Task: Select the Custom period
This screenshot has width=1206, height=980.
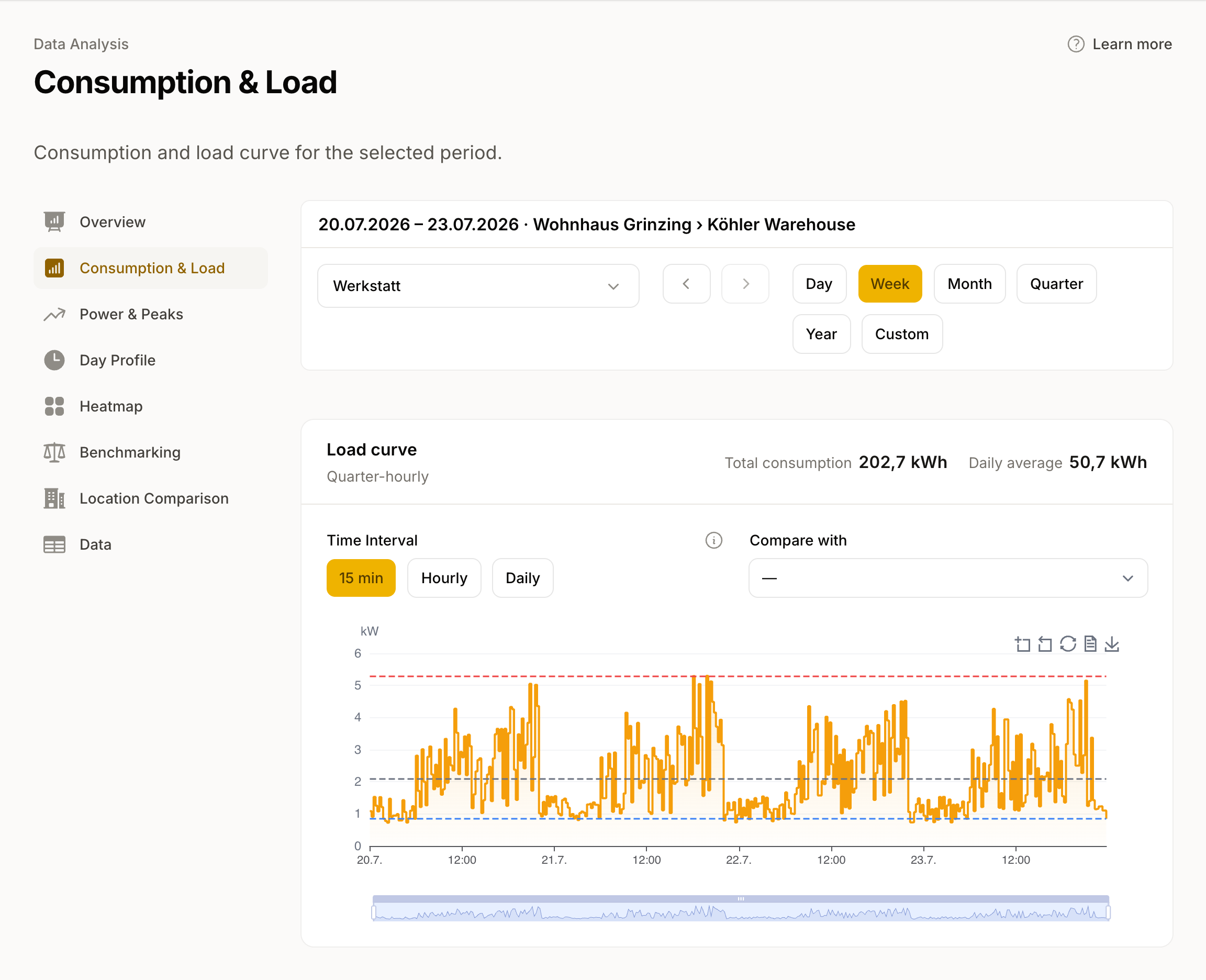Action: 901,334
